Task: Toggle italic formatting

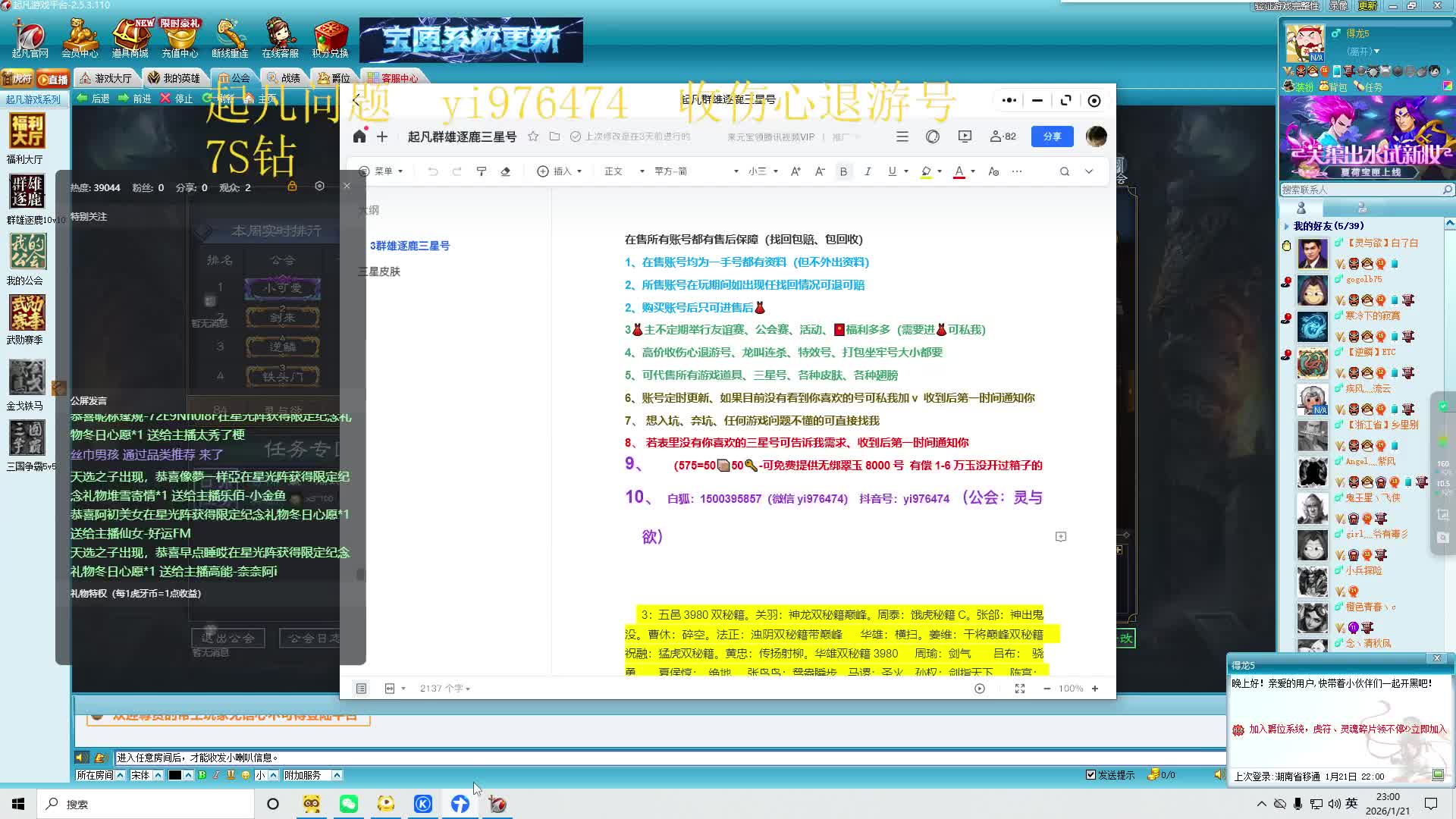Action: pyautogui.click(x=868, y=171)
